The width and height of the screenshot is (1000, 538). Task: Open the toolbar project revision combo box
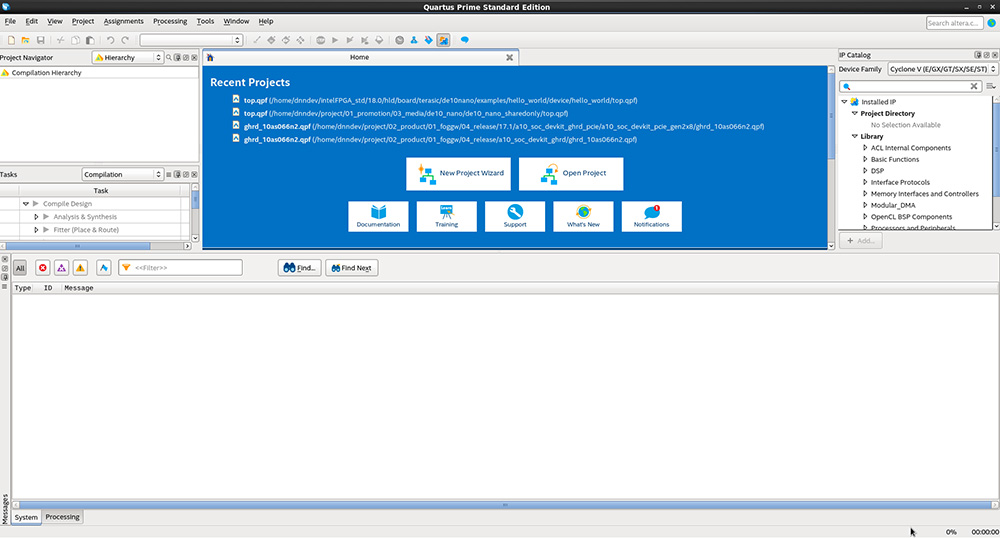click(191, 40)
